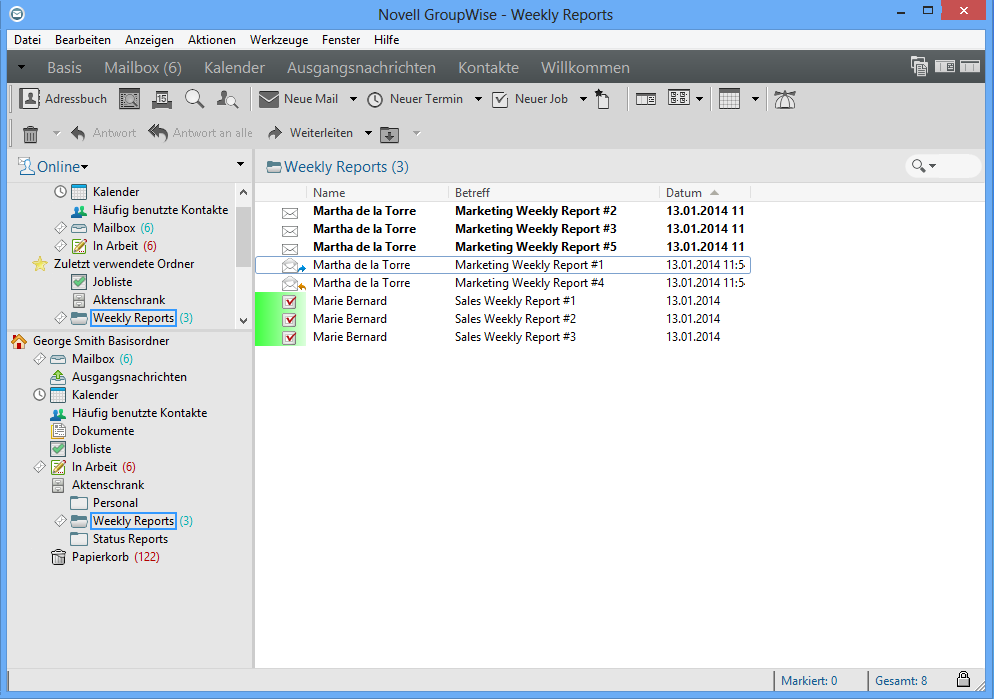Open the Werkzeuge menu
This screenshot has width=994, height=699.
pos(279,39)
